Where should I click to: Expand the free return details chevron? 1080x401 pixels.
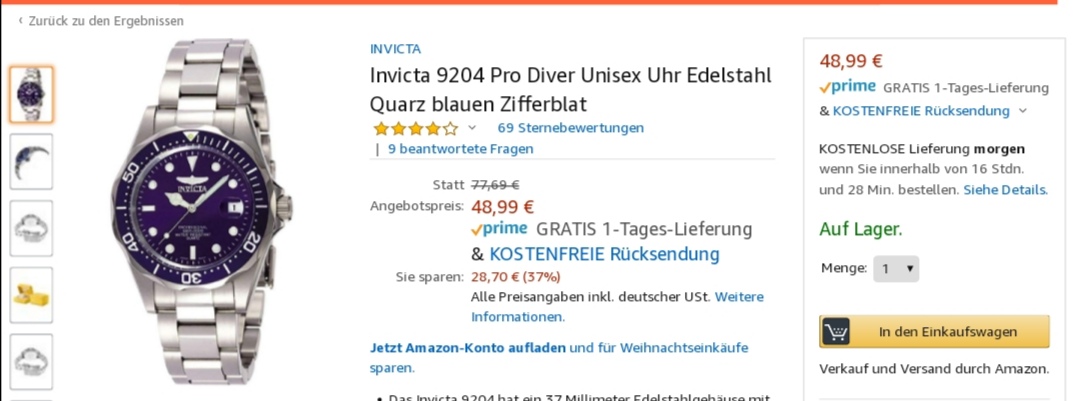(1022, 111)
